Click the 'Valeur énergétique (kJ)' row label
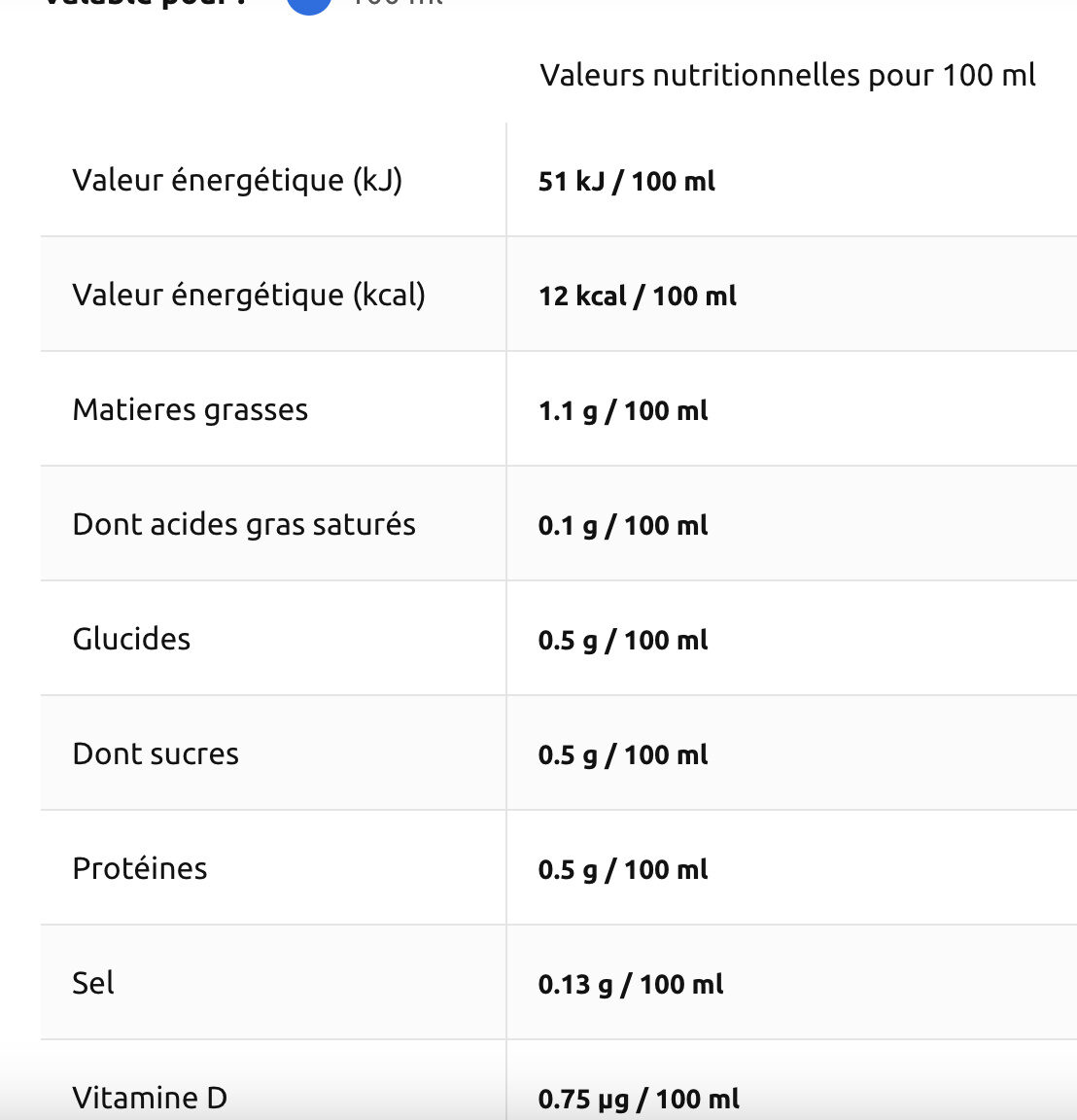The height and width of the screenshot is (1120, 1077). click(237, 181)
